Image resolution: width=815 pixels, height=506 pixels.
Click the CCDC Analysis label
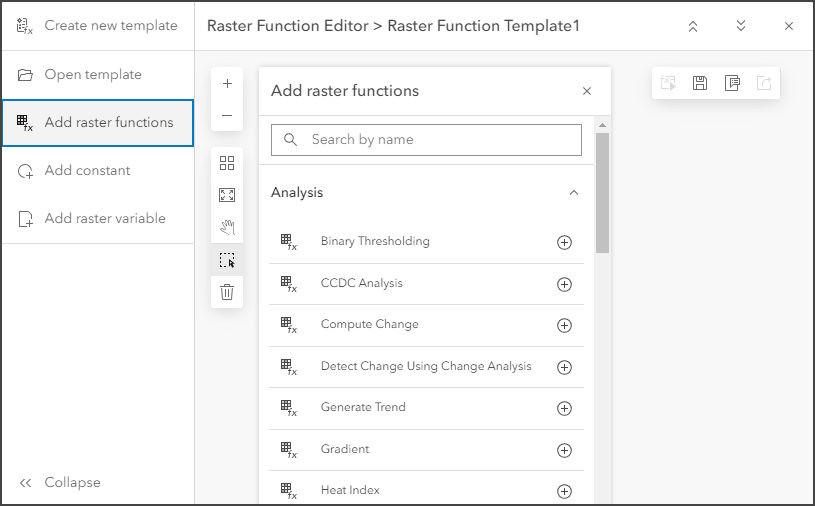point(362,283)
